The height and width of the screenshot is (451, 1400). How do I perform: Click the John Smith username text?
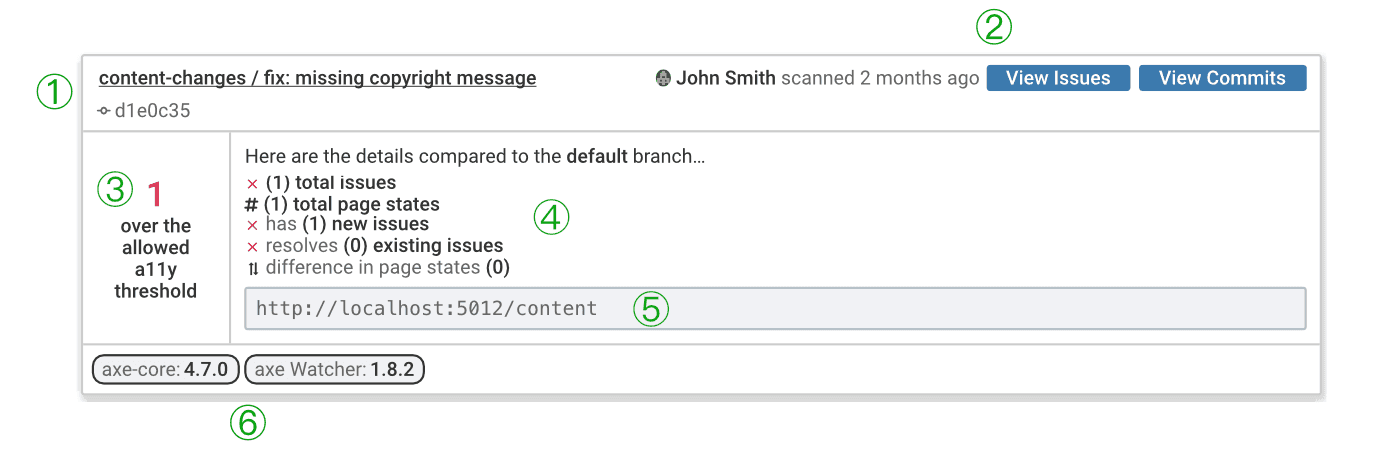tap(726, 78)
